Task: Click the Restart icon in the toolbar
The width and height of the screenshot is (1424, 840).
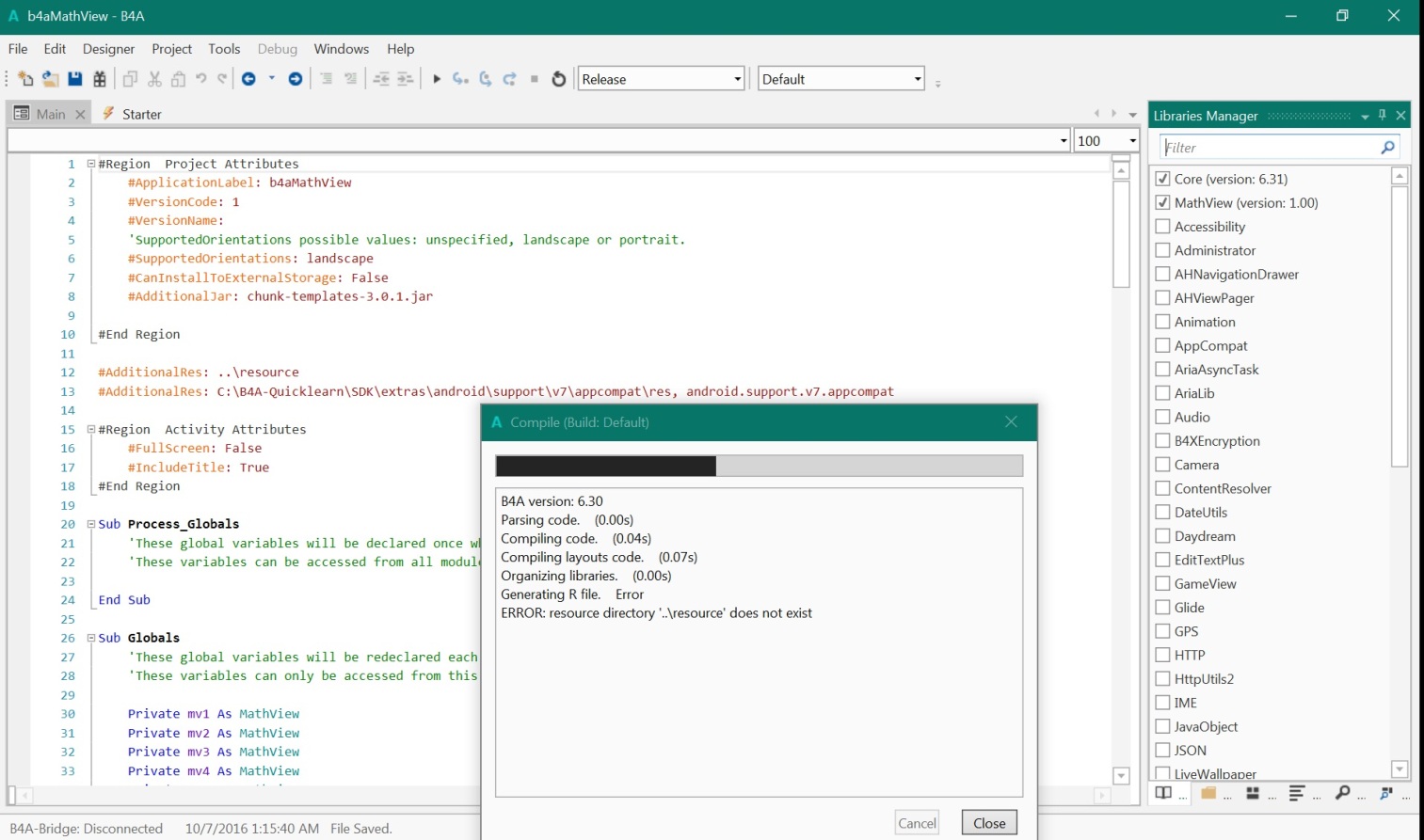Action: point(559,79)
